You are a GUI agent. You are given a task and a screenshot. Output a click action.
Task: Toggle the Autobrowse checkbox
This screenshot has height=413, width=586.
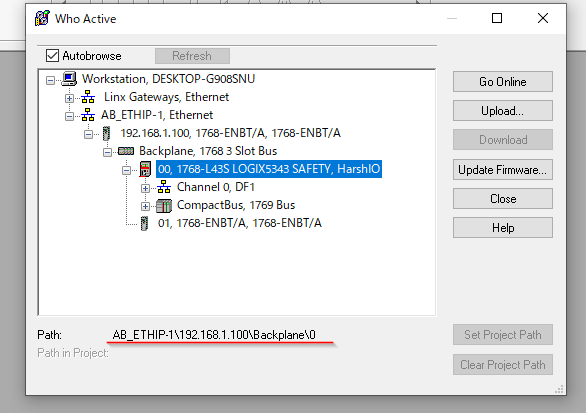pyautogui.click(x=52, y=56)
